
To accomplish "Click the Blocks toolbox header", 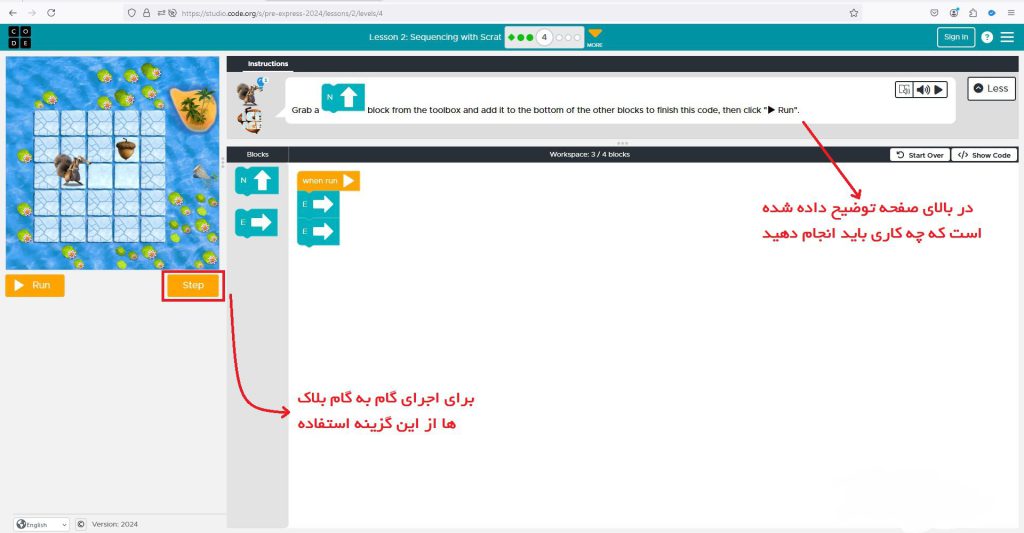I will tap(257, 155).
